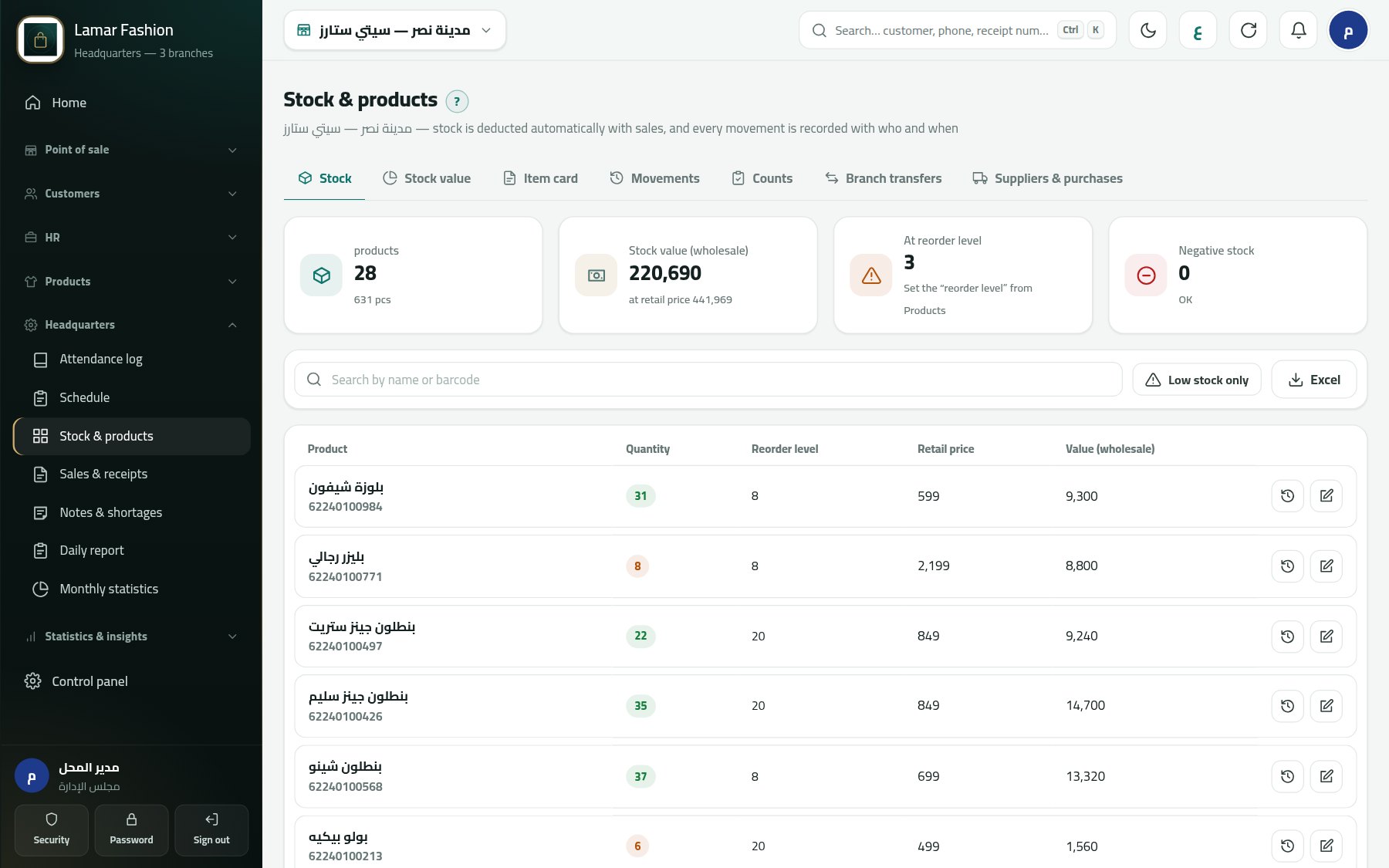Switch language using the Arabic letter button
Image resolution: width=1389 pixels, height=868 pixels.
(x=1198, y=30)
